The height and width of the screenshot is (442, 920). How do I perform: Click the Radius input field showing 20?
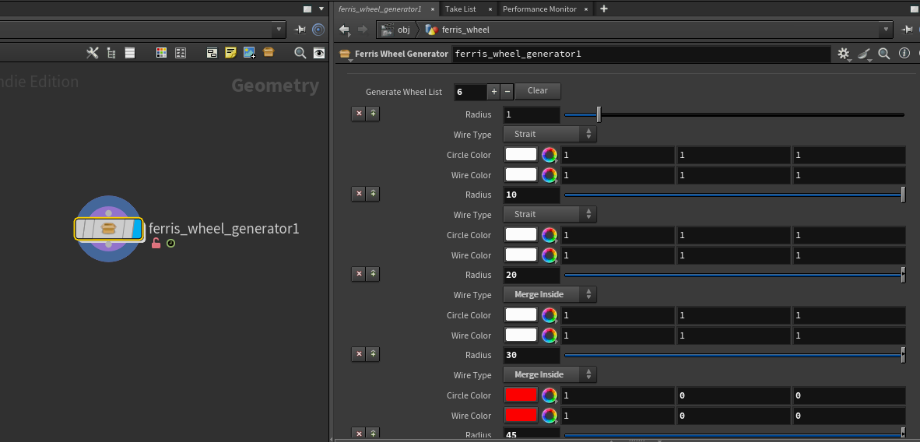(531, 275)
